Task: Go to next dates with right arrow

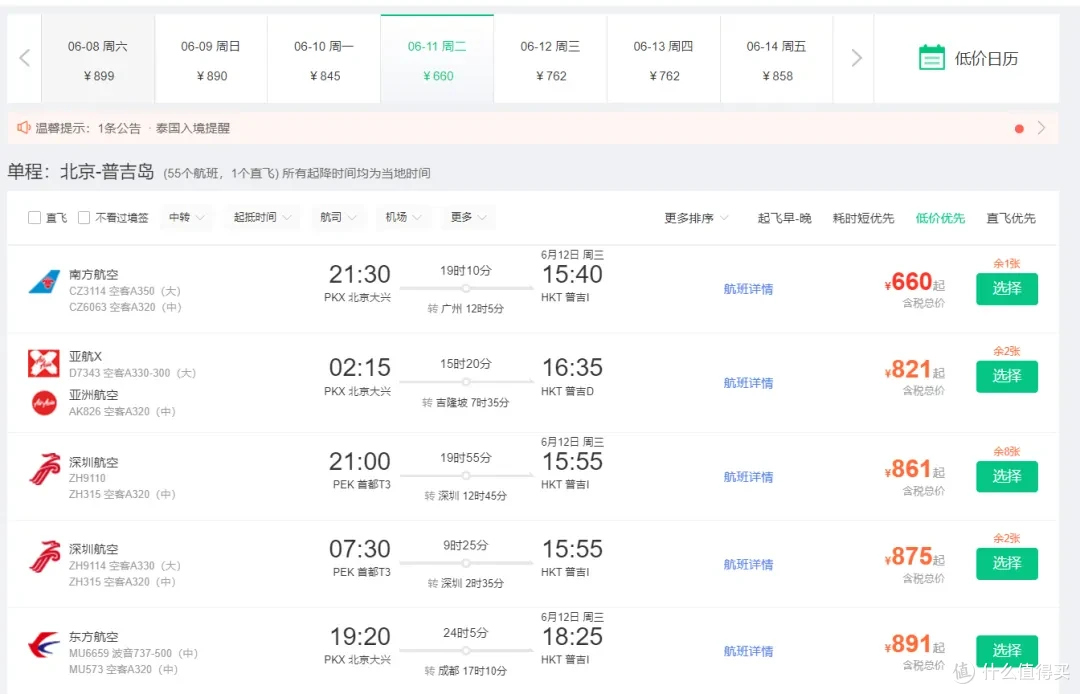Action: pos(856,58)
